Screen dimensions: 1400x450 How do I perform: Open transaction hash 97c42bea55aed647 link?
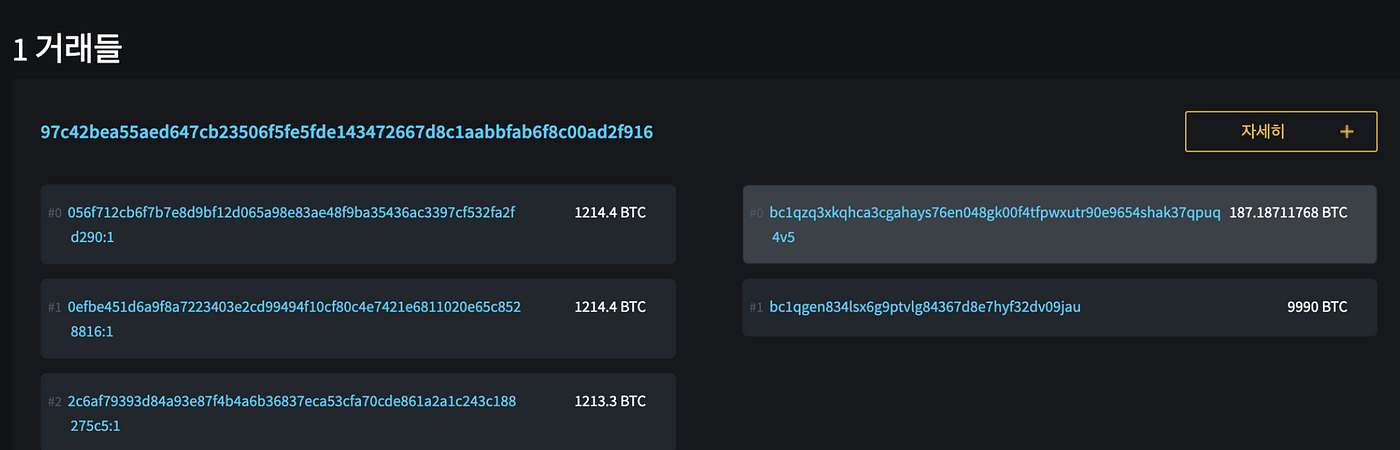coord(347,132)
